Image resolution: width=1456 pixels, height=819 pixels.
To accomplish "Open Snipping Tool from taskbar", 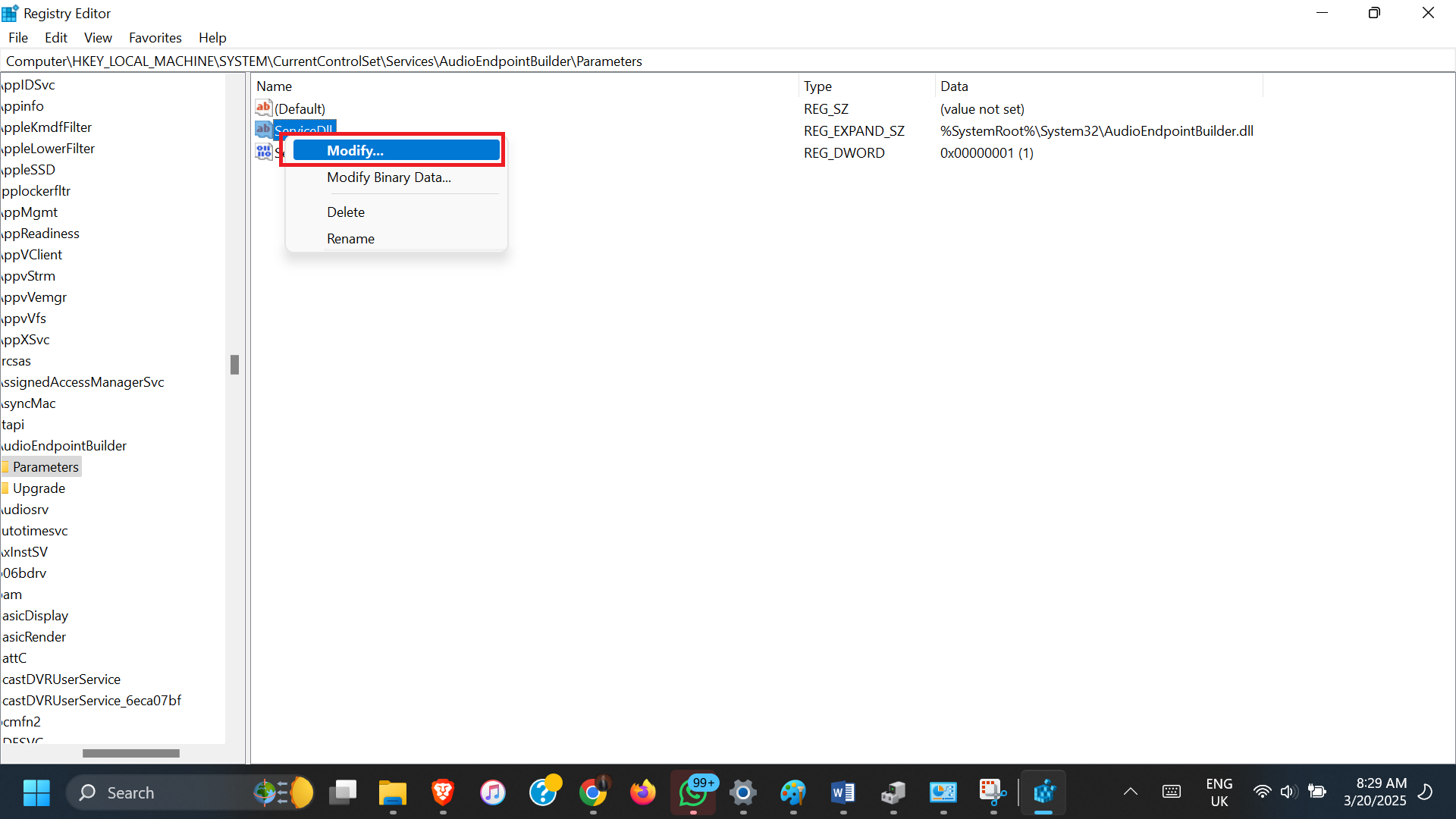I will [x=992, y=792].
